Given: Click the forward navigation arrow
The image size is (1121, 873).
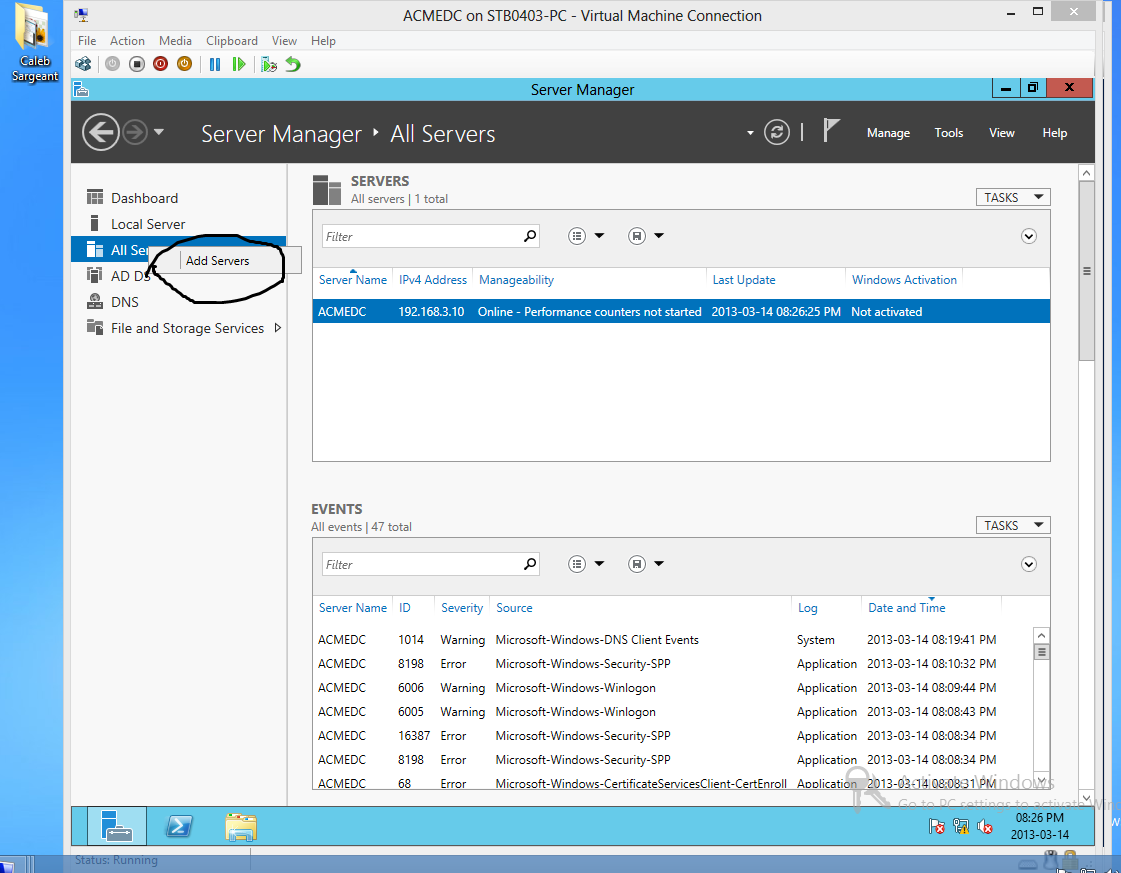Looking at the screenshot, I should coord(134,132).
